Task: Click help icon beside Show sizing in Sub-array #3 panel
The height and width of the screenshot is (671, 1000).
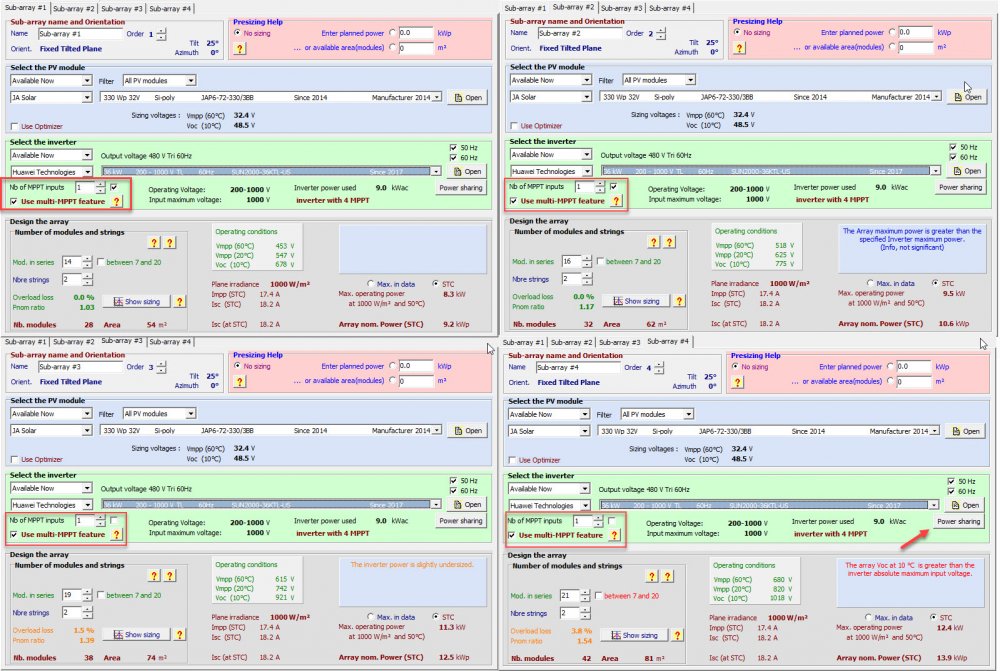Action: 179,635
